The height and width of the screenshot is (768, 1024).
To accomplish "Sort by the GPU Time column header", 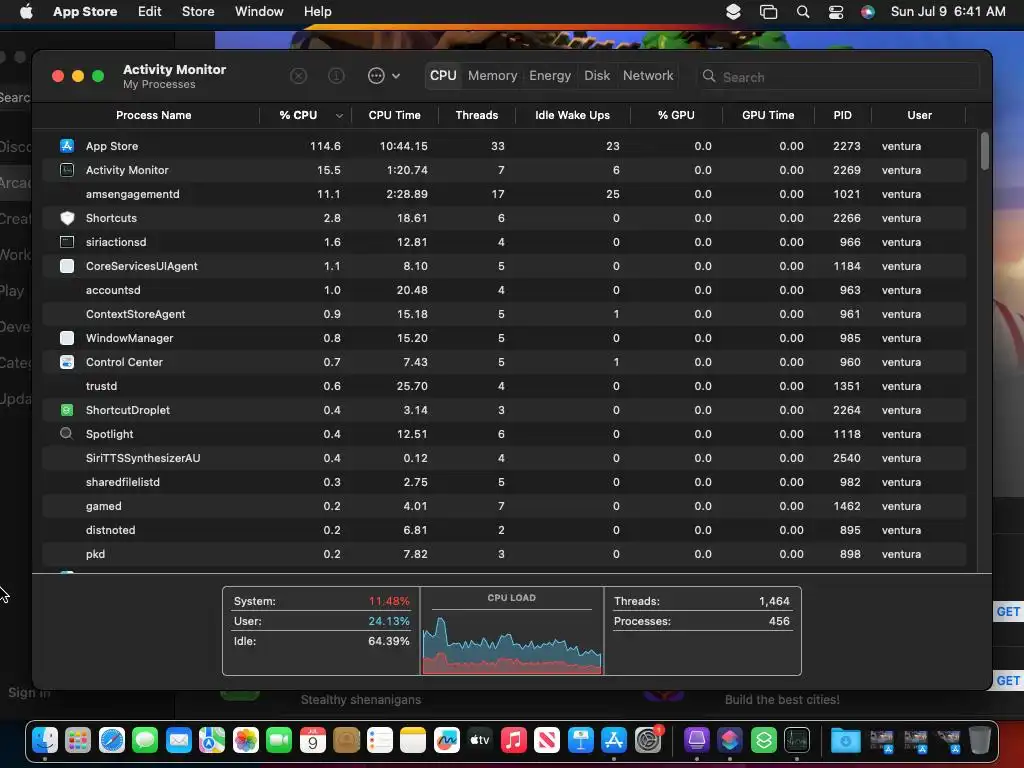I will tap(768, 115).
